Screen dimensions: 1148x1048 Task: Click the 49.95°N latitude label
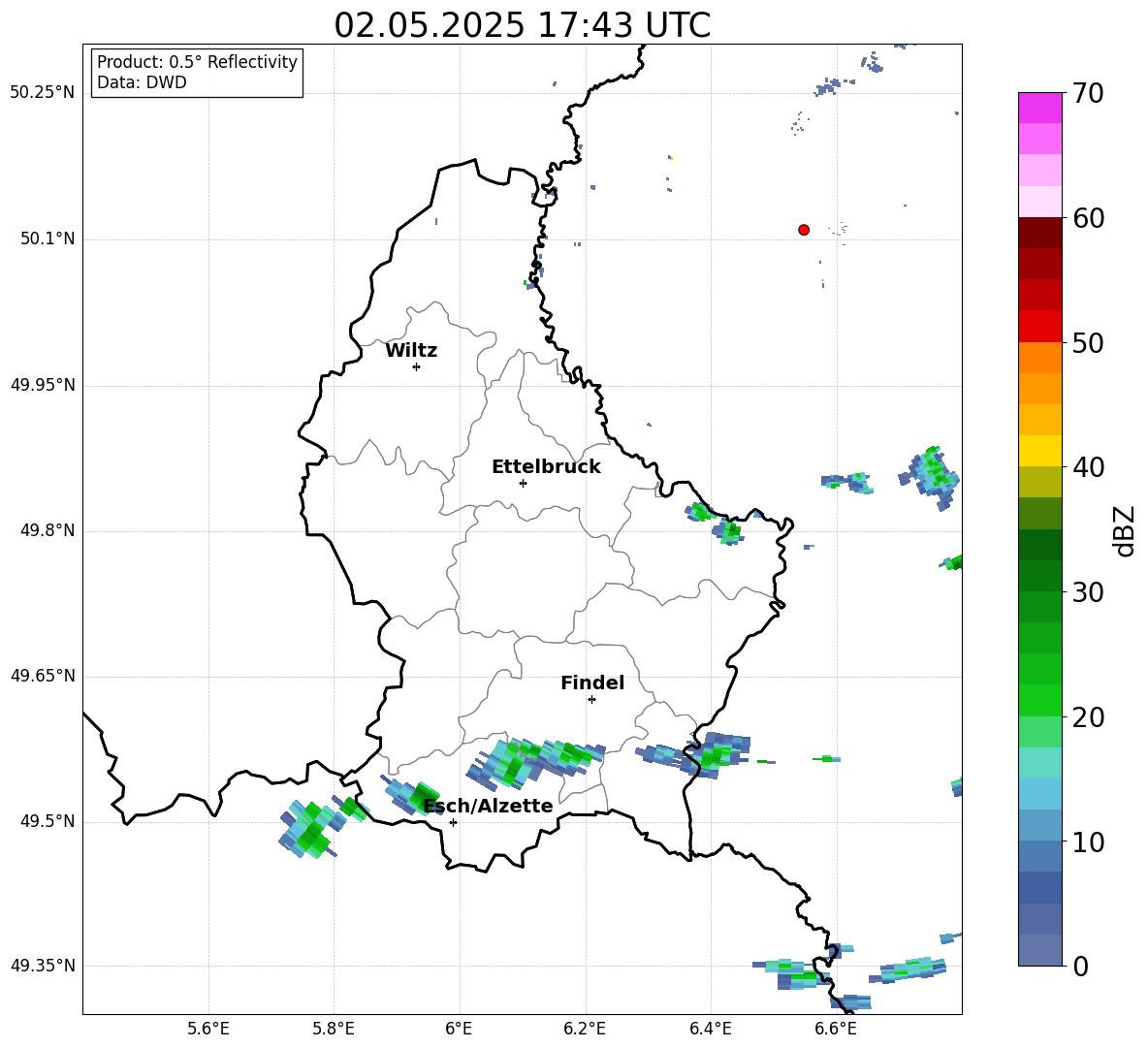[43, 385]
